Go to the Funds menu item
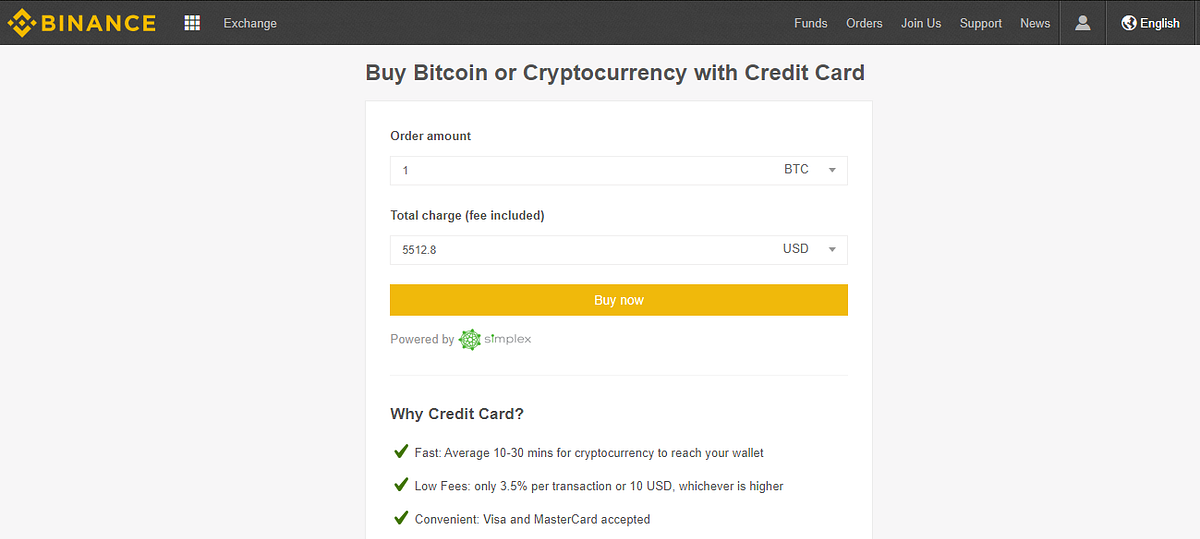The width and height of the screenshot is (1200, 539). point(810,23)
